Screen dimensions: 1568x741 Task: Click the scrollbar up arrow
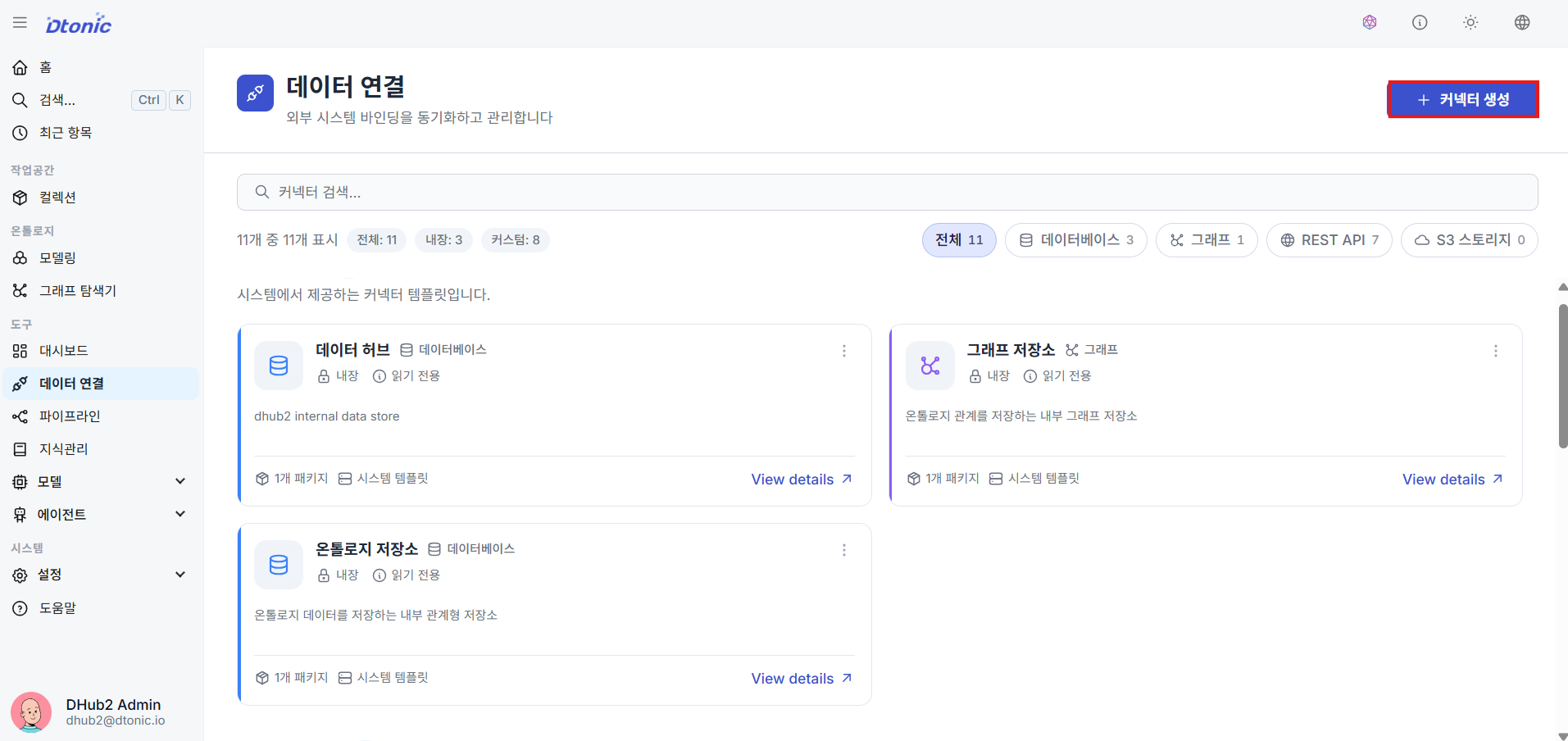click(x=1562, y=287)
